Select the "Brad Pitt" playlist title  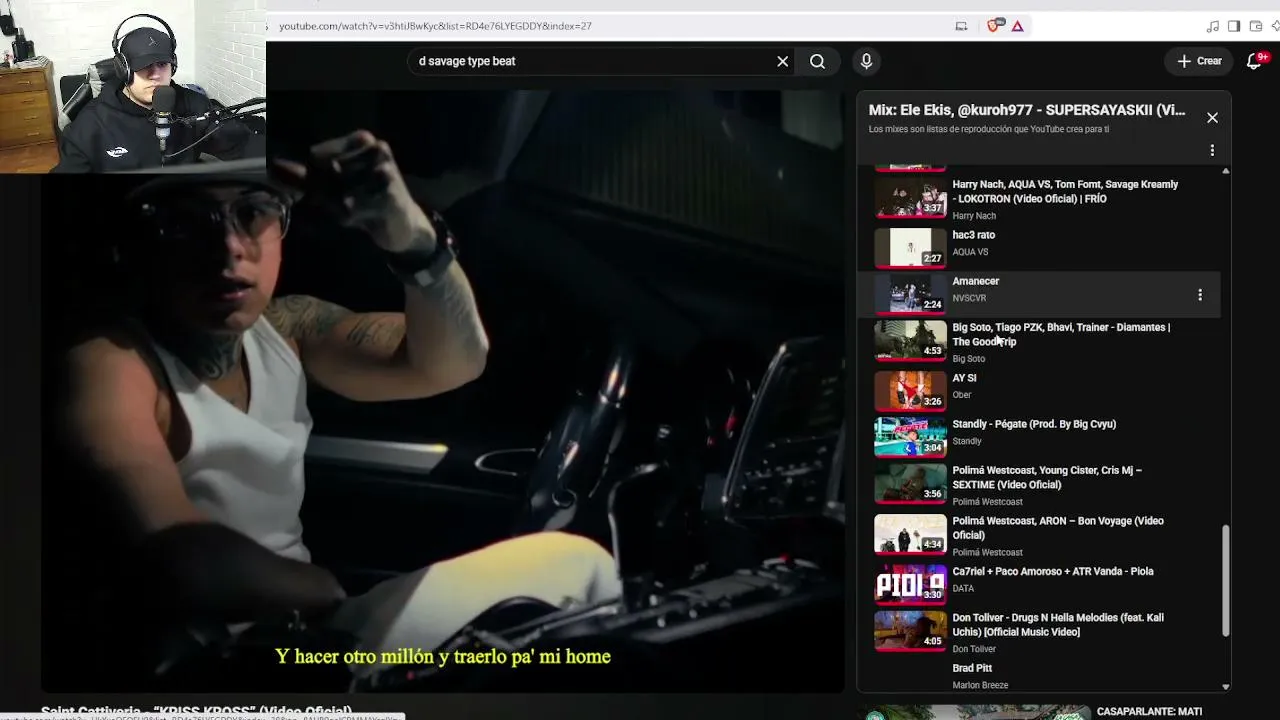point(972,668)
